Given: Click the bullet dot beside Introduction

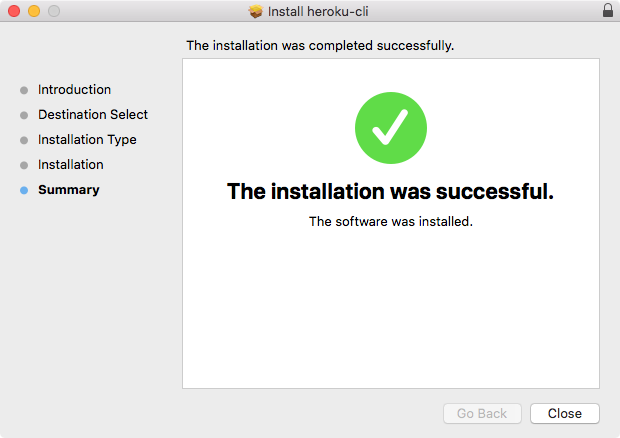Looking at the screenshot, I should click(24, 90).
